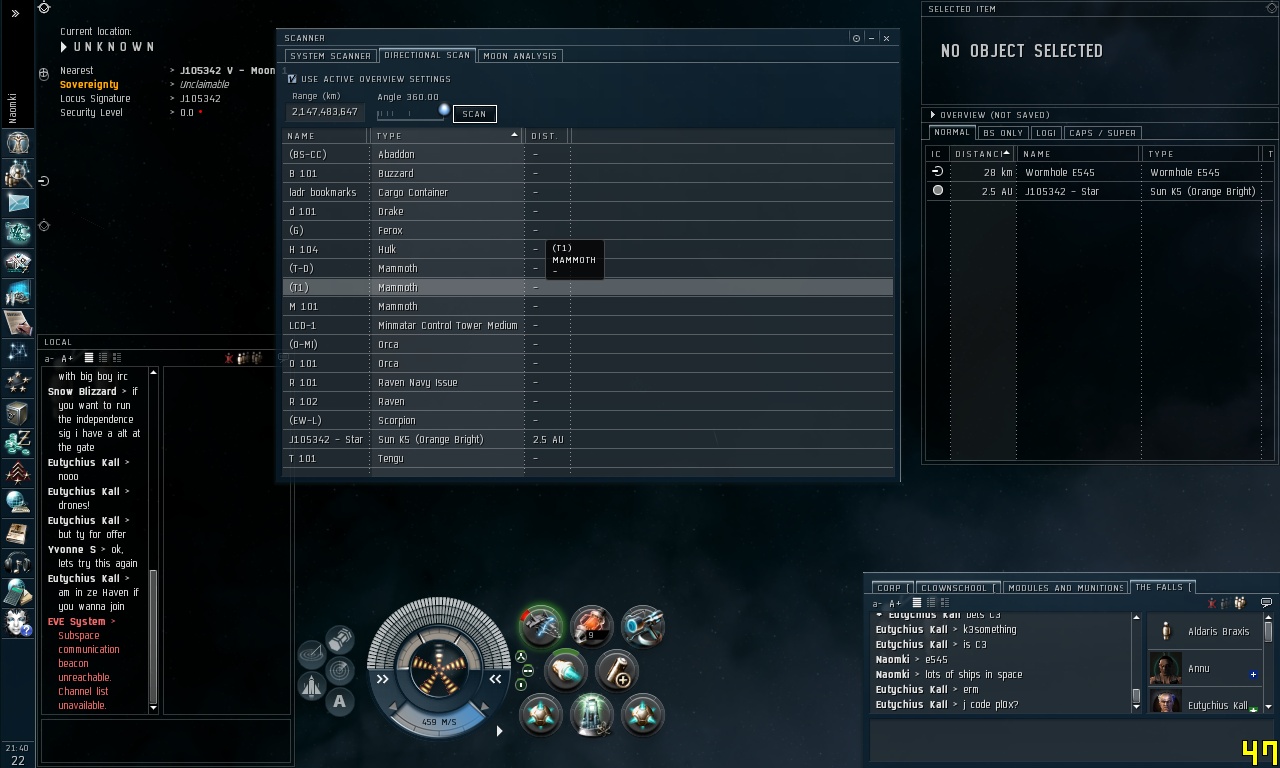The height and width of the screenshot is (768, 1280).
Task: Expand the Neocom with double-arrow
Action: tap(16, 14)
